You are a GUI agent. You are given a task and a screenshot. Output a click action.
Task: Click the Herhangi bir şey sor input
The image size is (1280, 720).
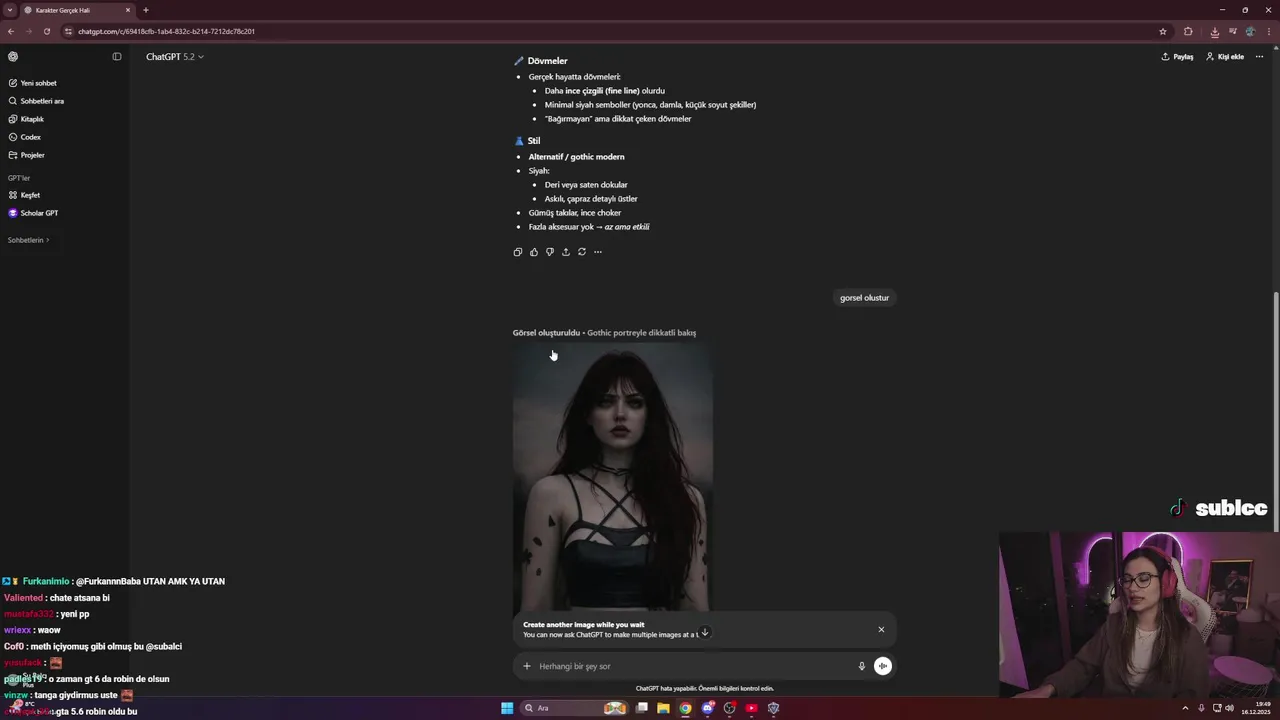tap(694, 666)
